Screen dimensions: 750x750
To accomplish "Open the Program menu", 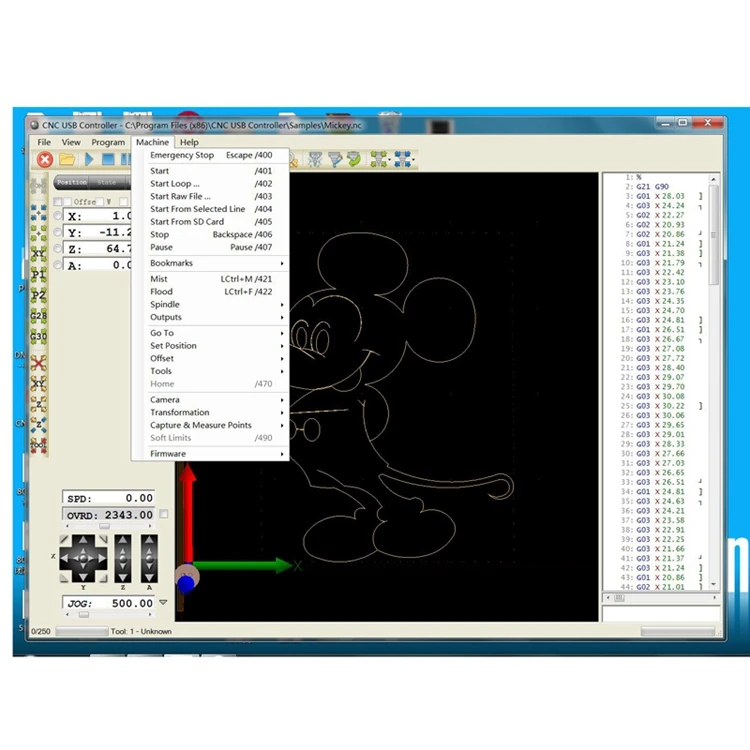I will (108, 142).
